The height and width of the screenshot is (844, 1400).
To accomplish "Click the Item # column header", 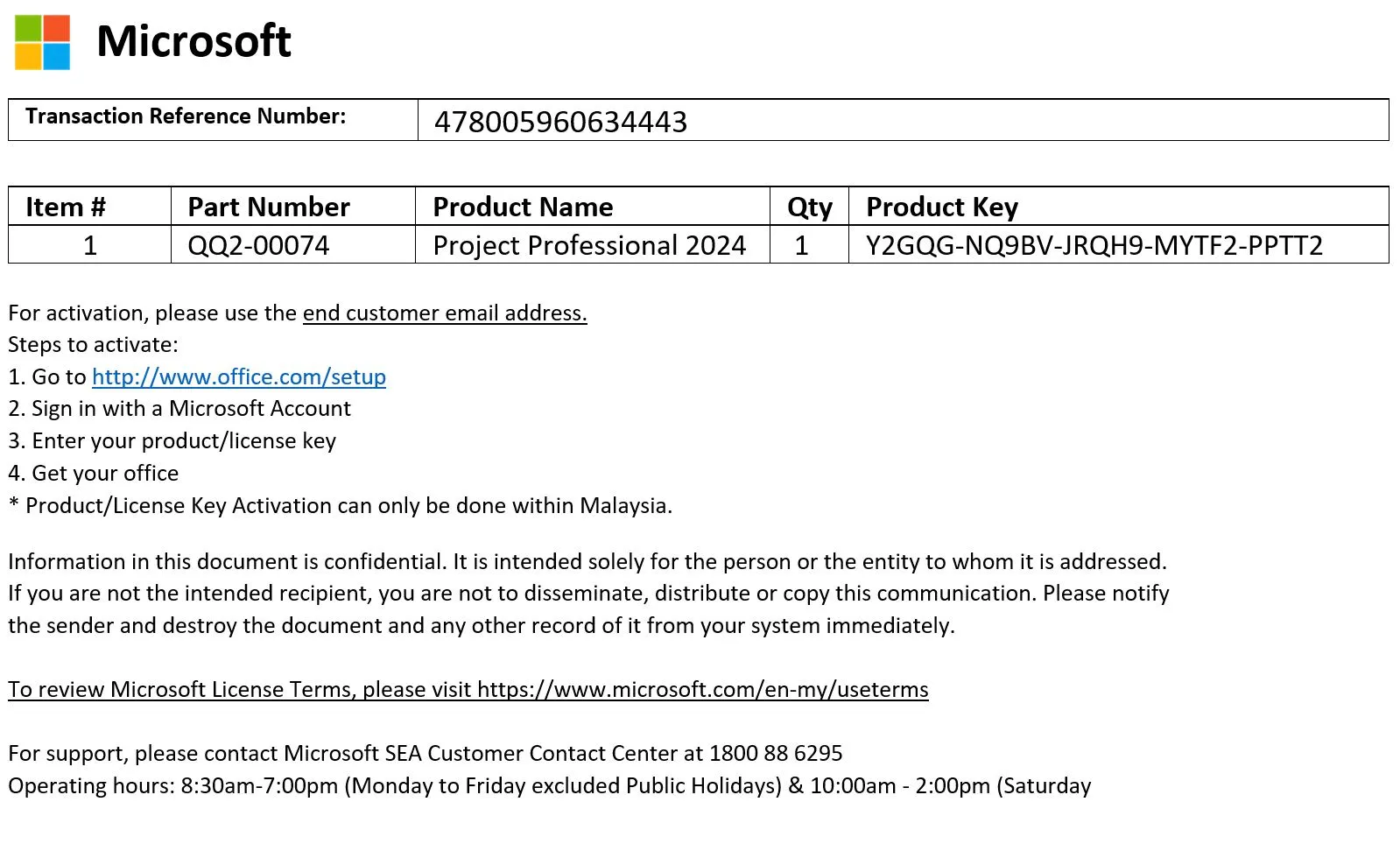I will (x=66, y=207).
